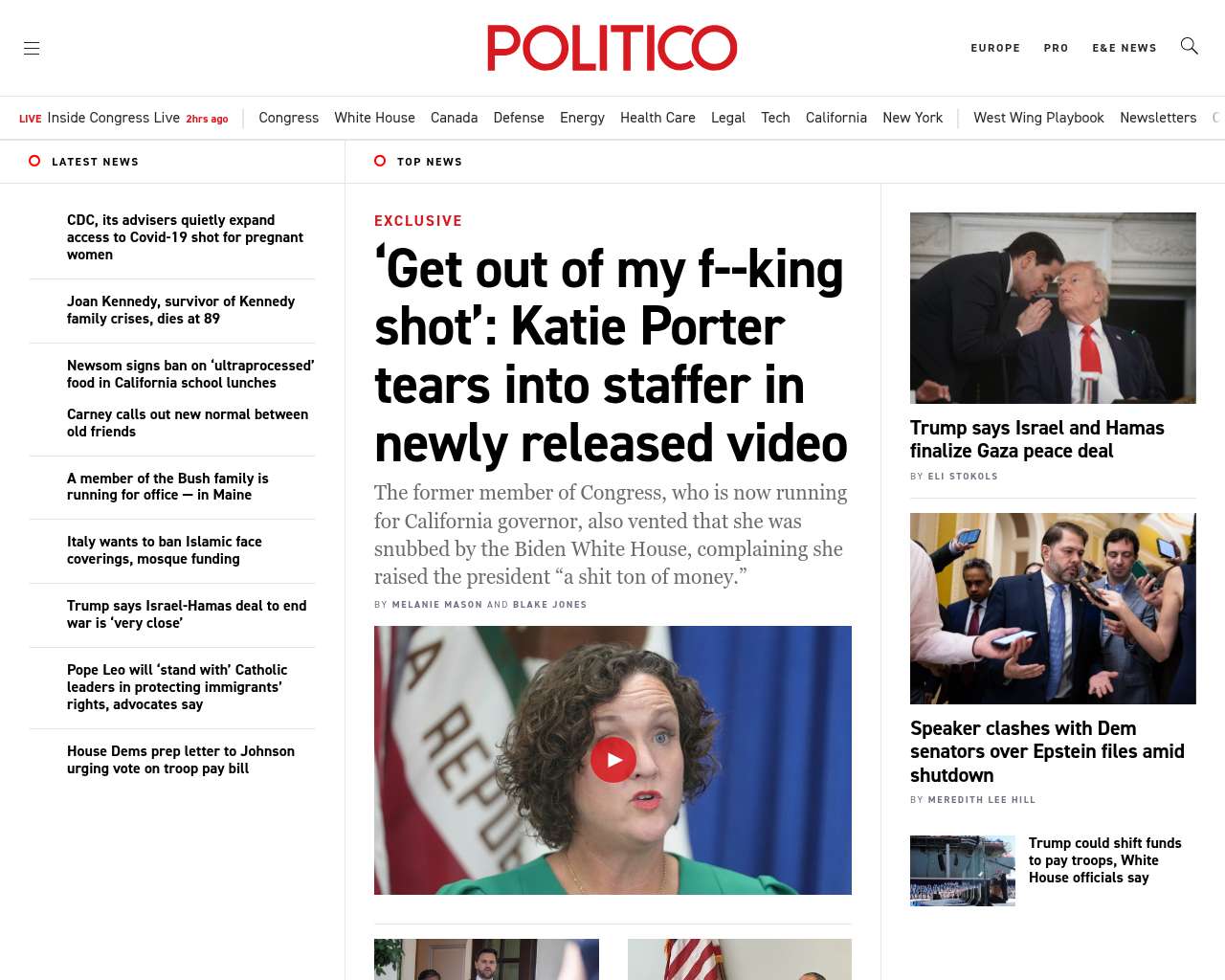
Task: Read Pope Leo Catholic leaders immigrants story
Action: tap(177, 687)
